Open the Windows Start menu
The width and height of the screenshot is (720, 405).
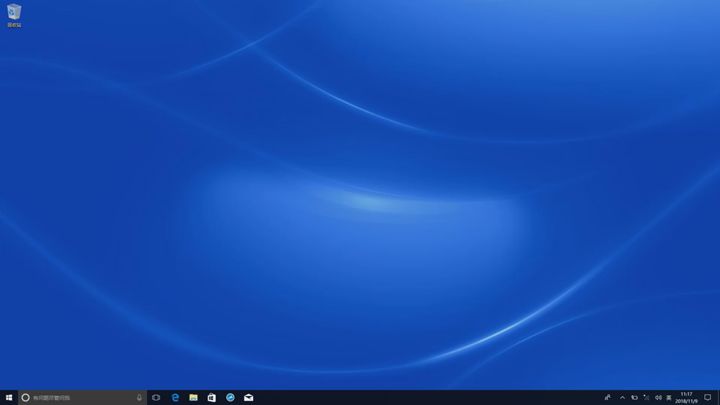[x=9, y=398]
